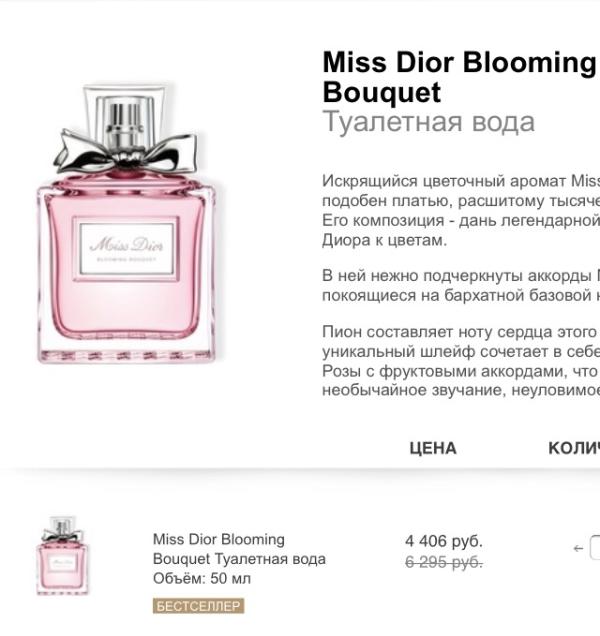600x636 pixels.
Task: Select the ЦЕНА column header
Action: click(433, 448)
